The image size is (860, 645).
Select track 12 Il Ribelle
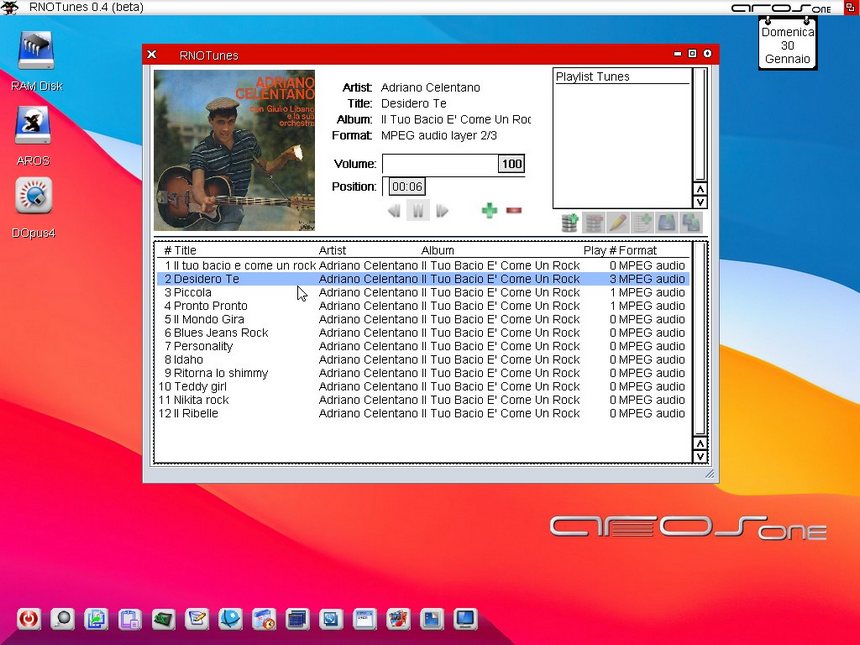[423, 414]
